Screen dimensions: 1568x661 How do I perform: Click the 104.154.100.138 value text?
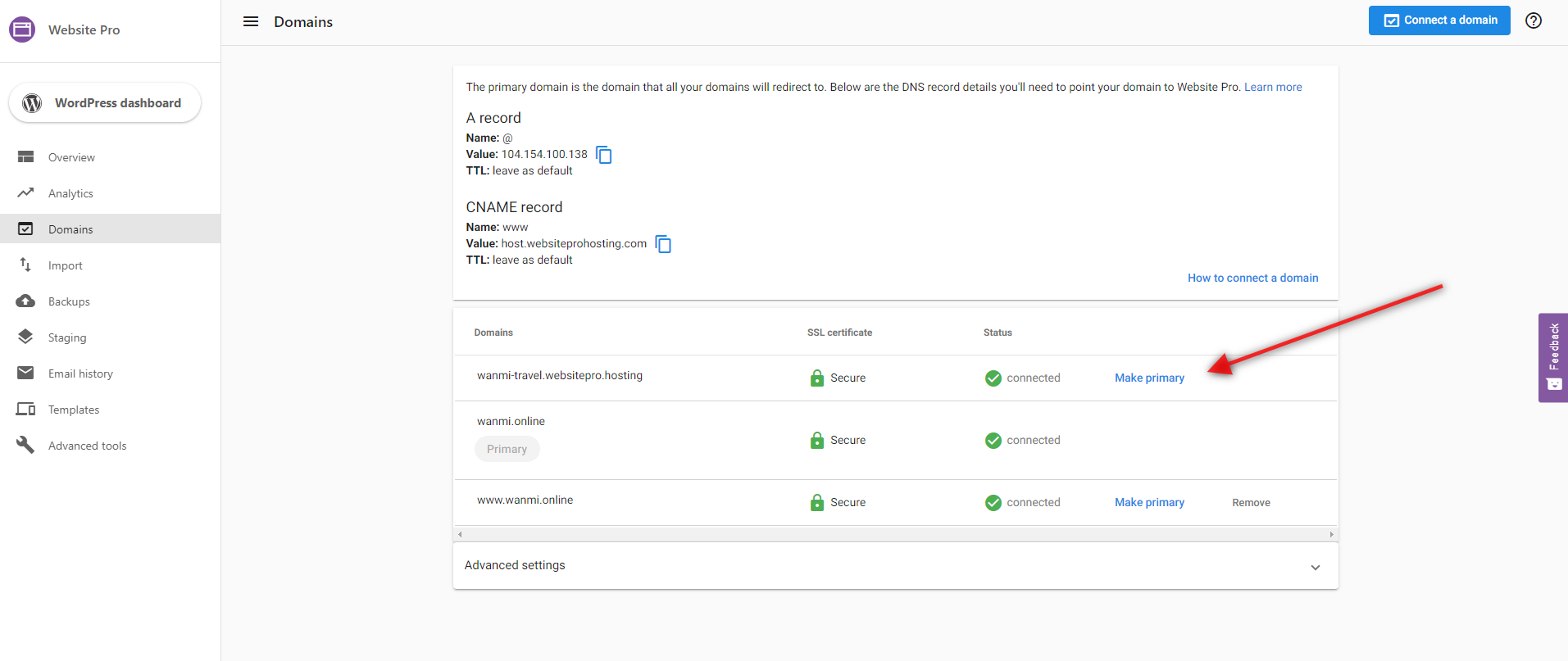point(544,154)
